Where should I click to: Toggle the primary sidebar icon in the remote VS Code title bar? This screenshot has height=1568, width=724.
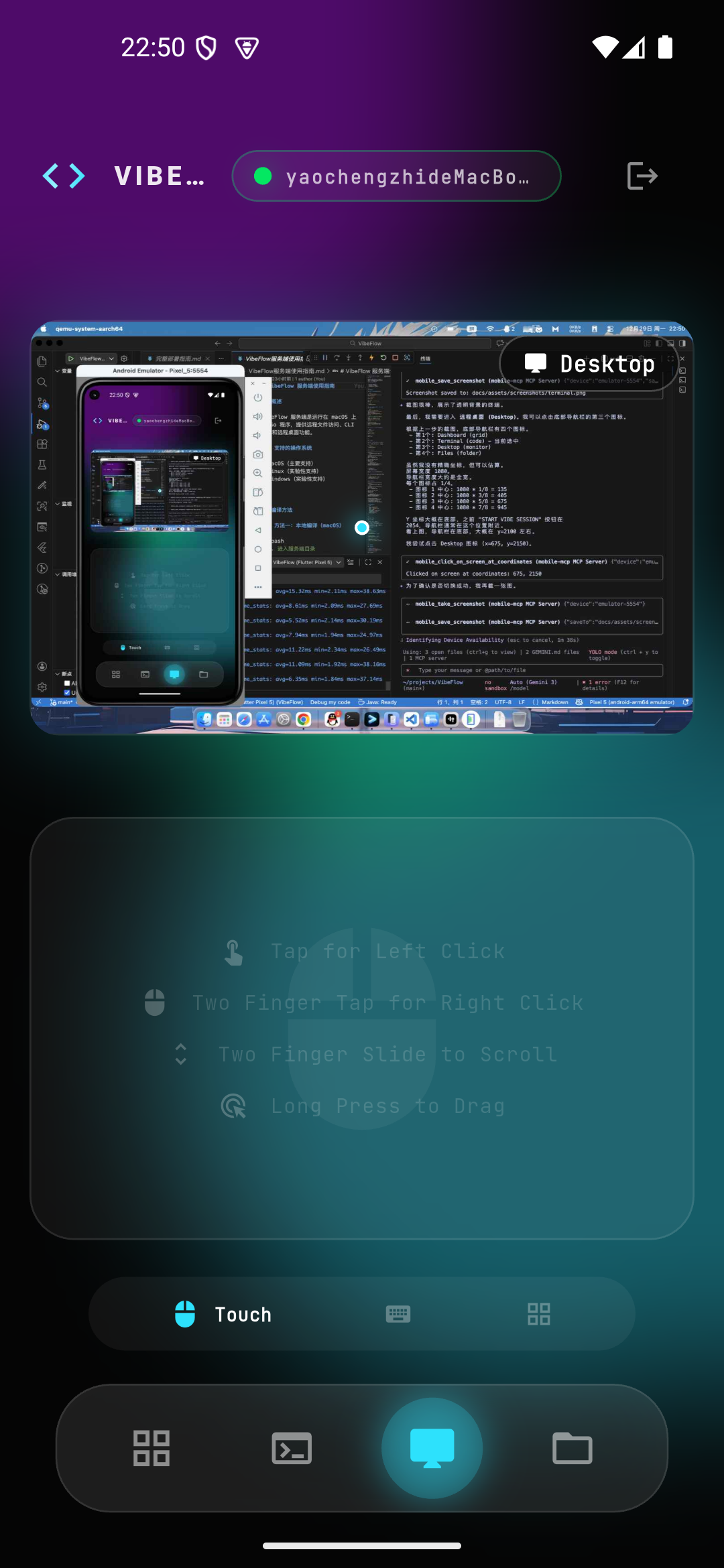tap(658, 343)
